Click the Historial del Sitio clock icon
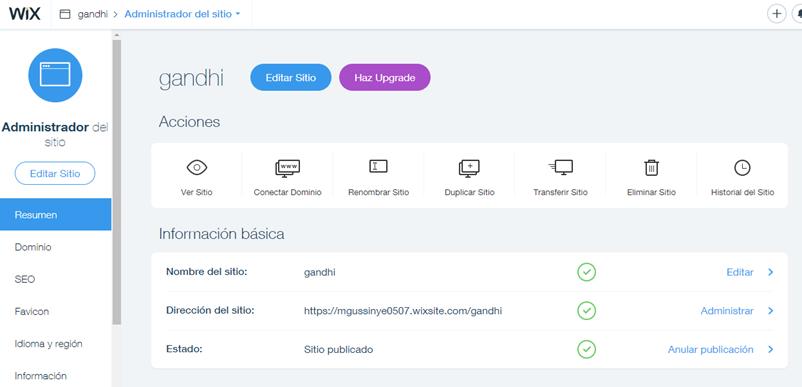Viewport: 802px width, 387px height. point(742,167)
